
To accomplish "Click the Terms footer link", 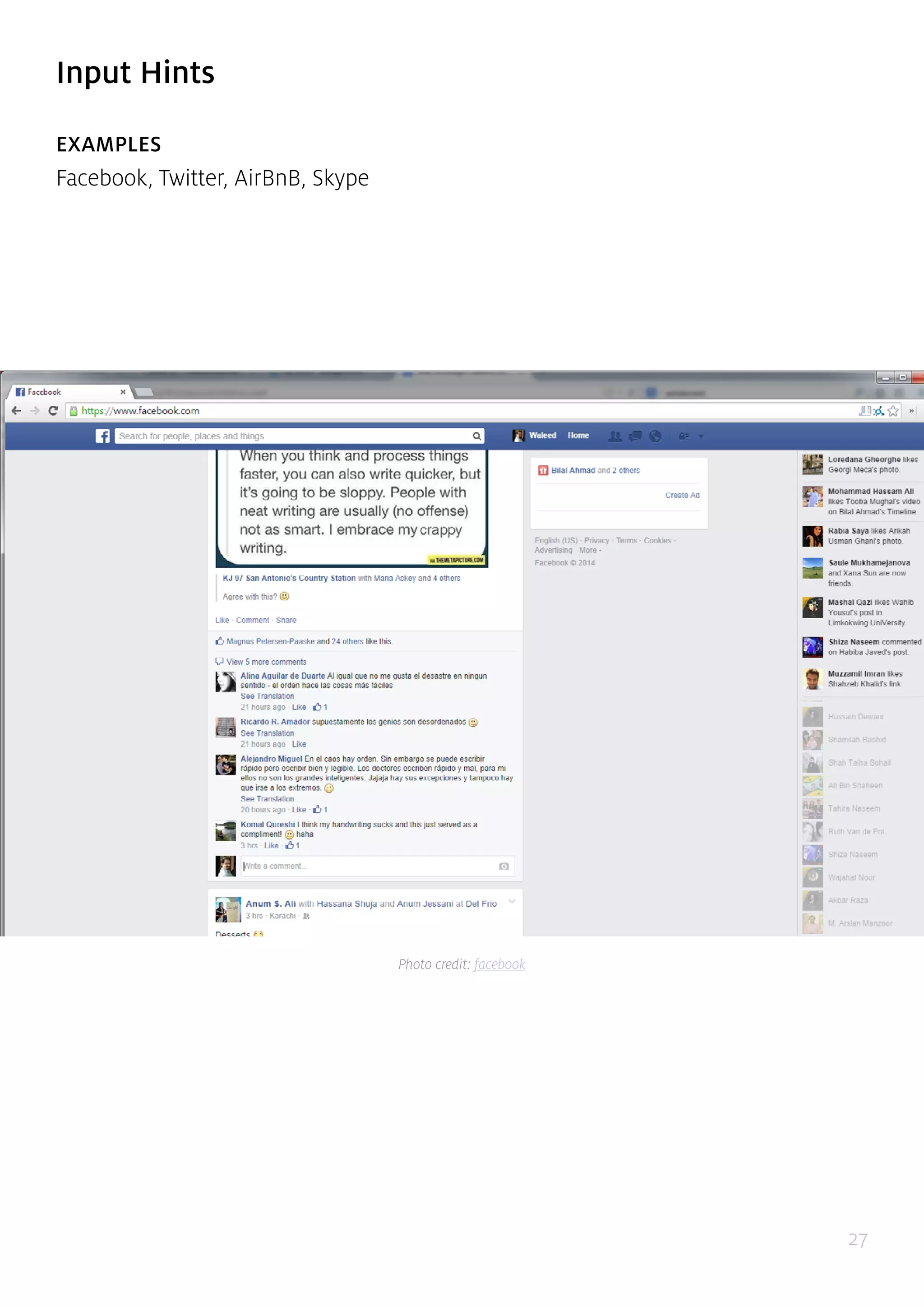I will click(626, 540).
